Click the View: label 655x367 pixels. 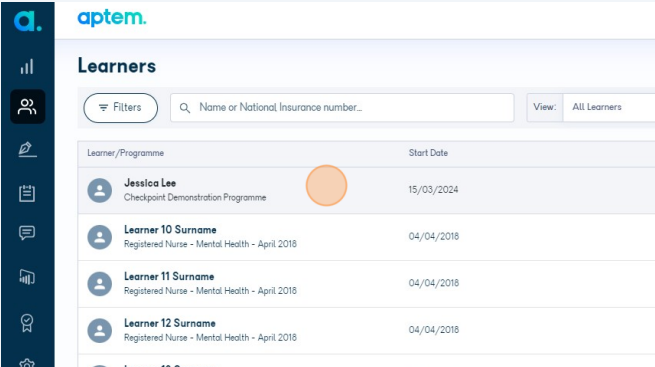pos(545,107)
